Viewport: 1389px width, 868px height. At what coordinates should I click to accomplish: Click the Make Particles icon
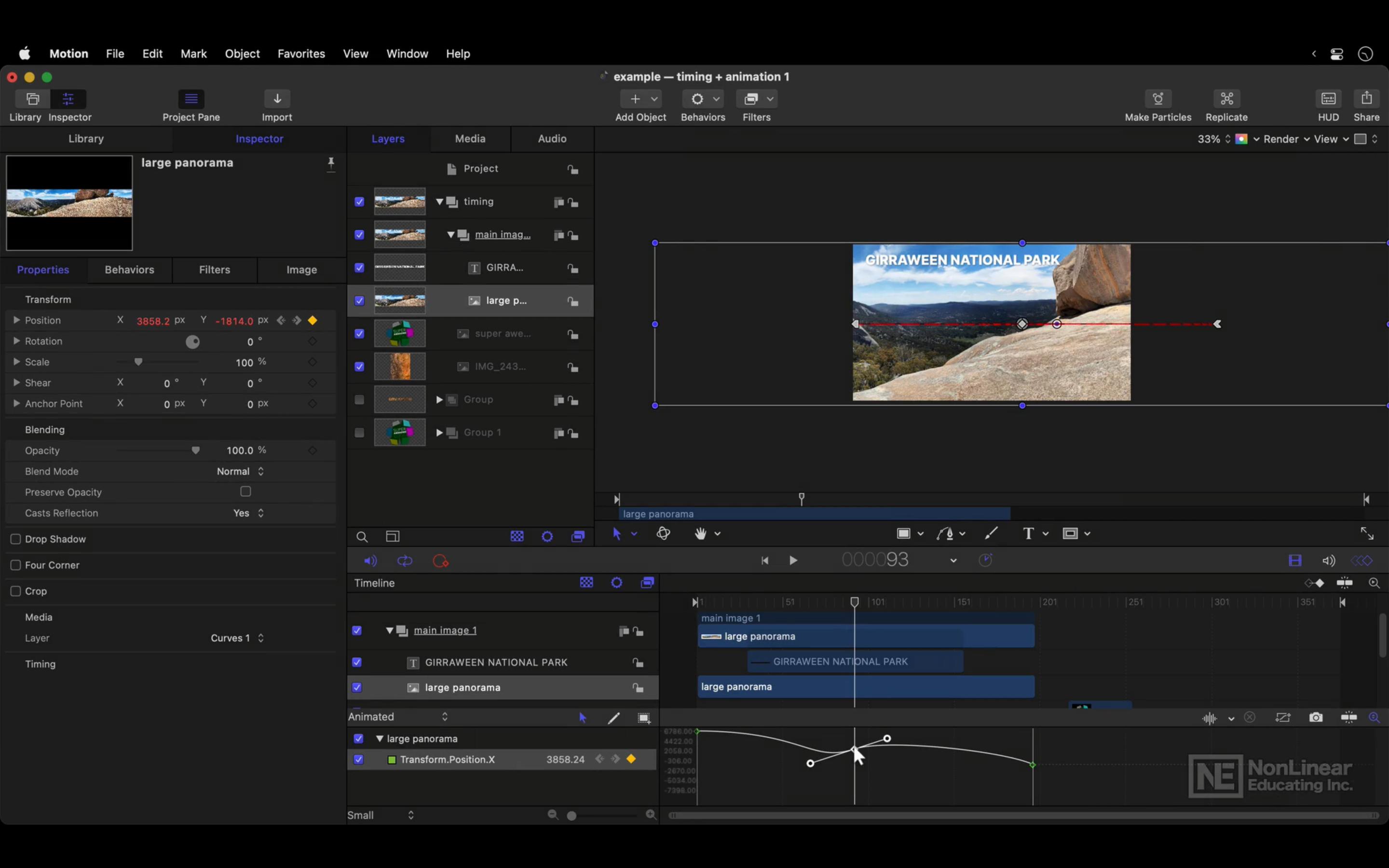1157,99
